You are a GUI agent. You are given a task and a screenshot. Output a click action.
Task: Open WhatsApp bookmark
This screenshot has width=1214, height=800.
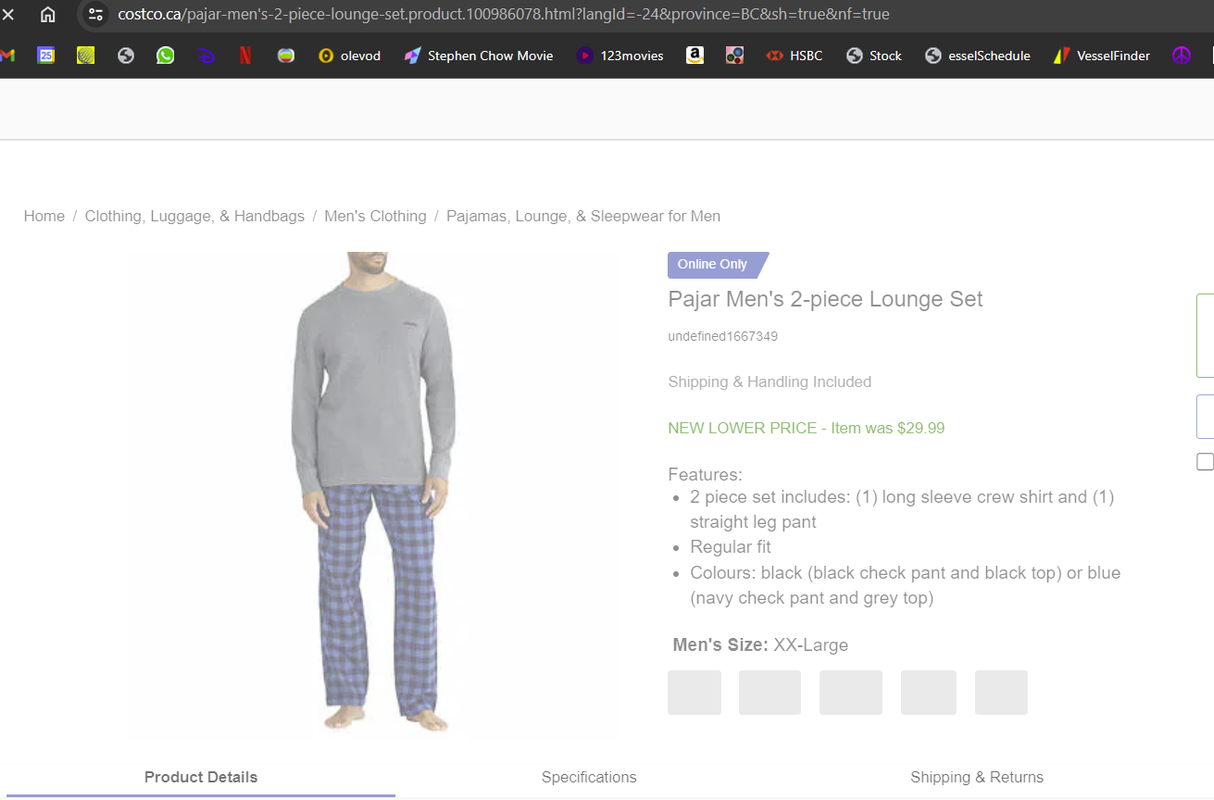pyautogui.click(x=165, y=56)
